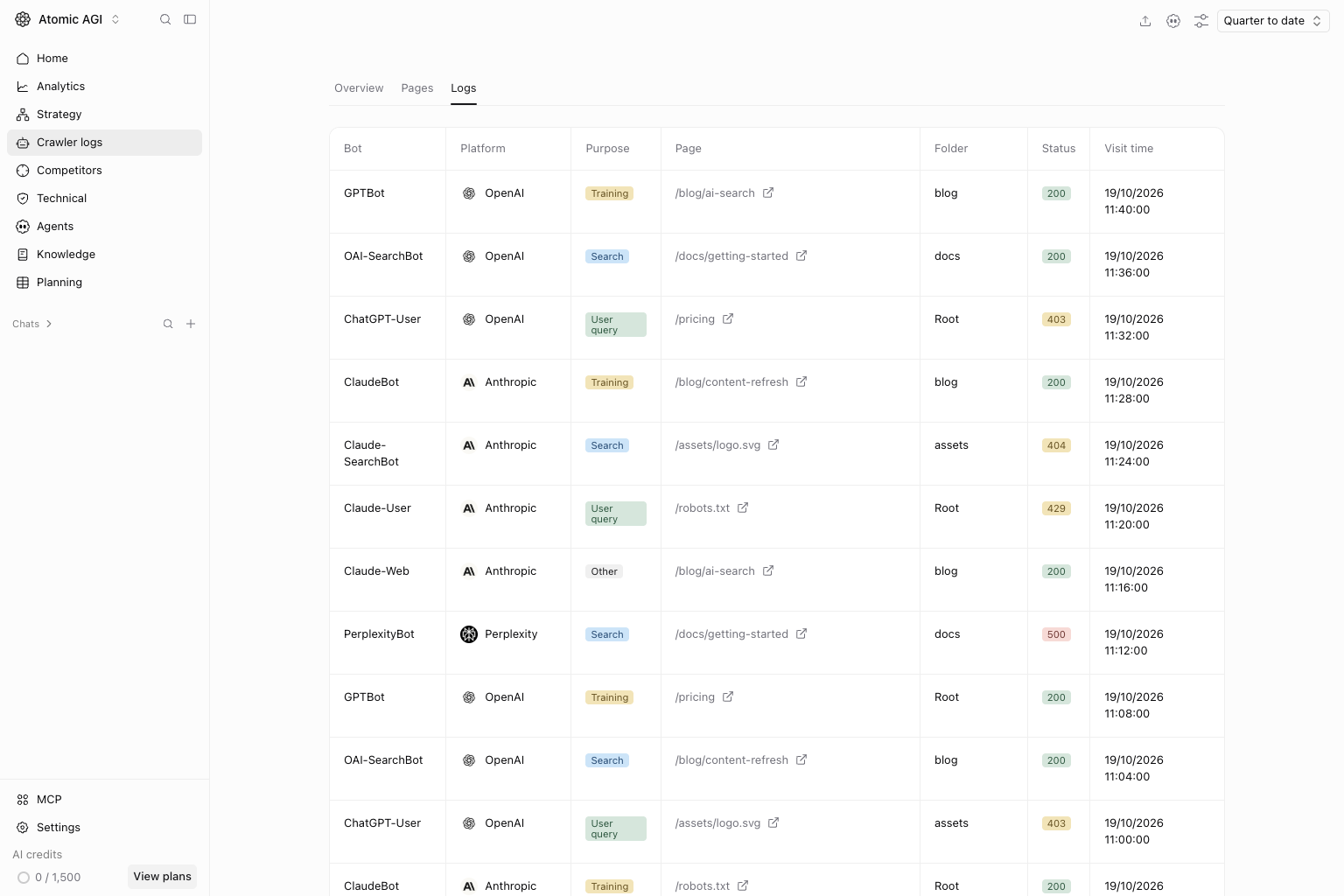Navigate to Technical section
1344x896 pixels.
pos(104,199)
